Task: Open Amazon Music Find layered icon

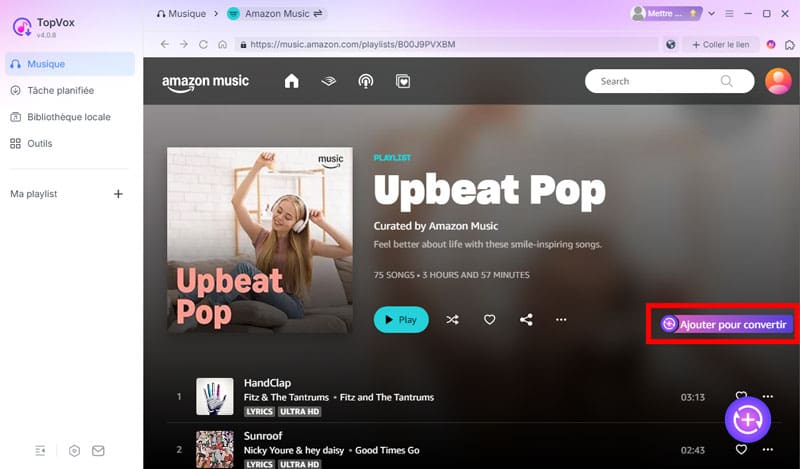Action: [x=329, y=81]
